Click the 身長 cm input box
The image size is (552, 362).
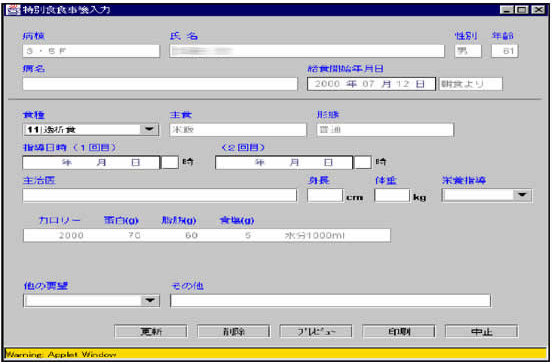325,195
